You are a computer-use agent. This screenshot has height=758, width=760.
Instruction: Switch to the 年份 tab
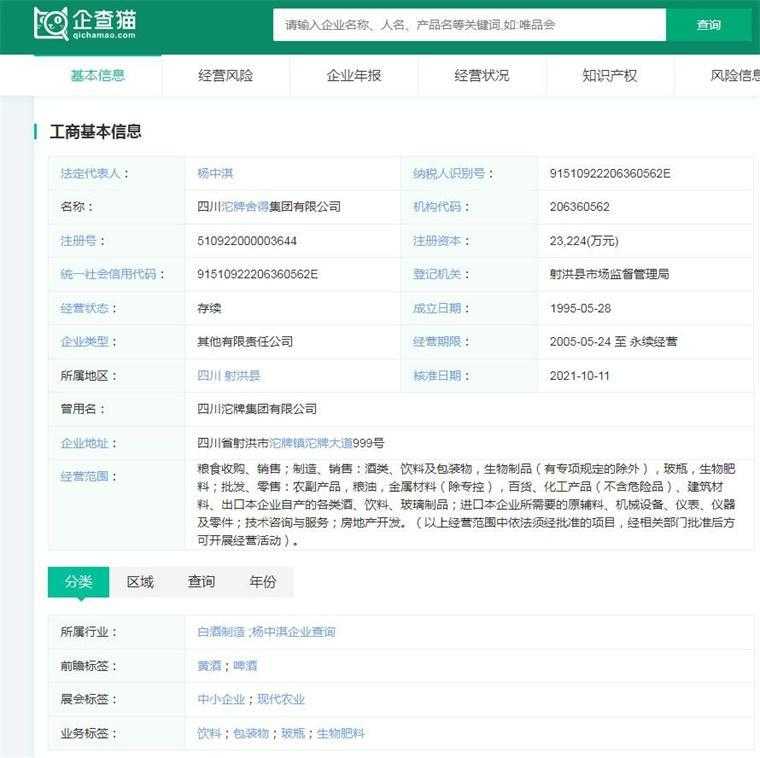pyautogui.click(x=263, y=582)
